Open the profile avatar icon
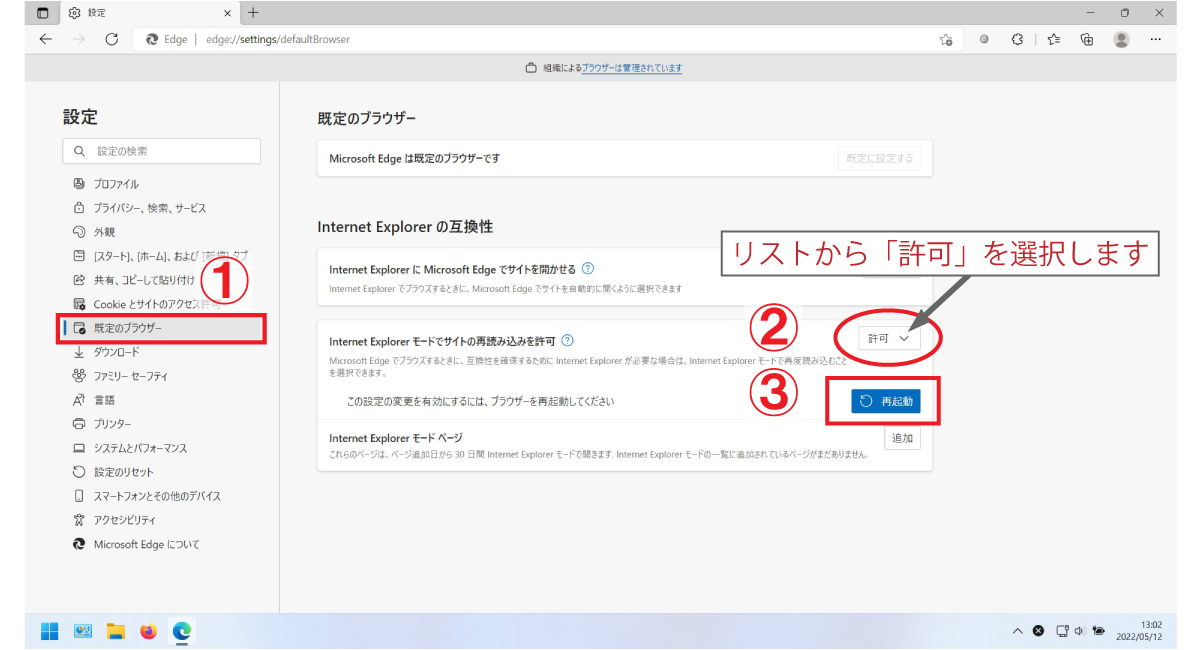 1121,40
